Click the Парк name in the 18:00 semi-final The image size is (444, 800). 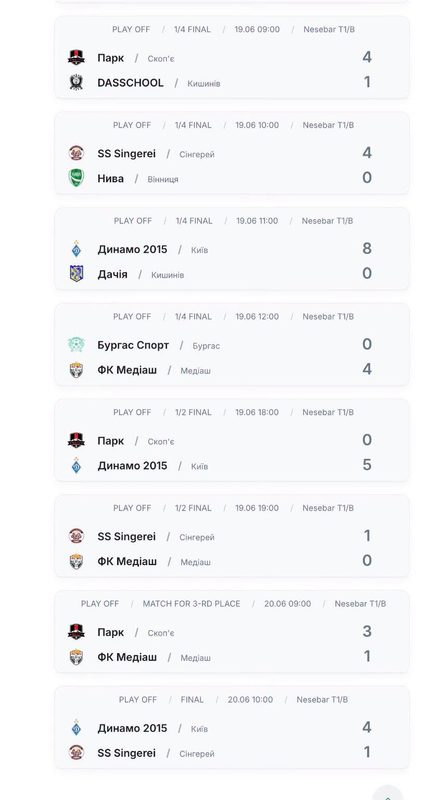coord(111,441)
